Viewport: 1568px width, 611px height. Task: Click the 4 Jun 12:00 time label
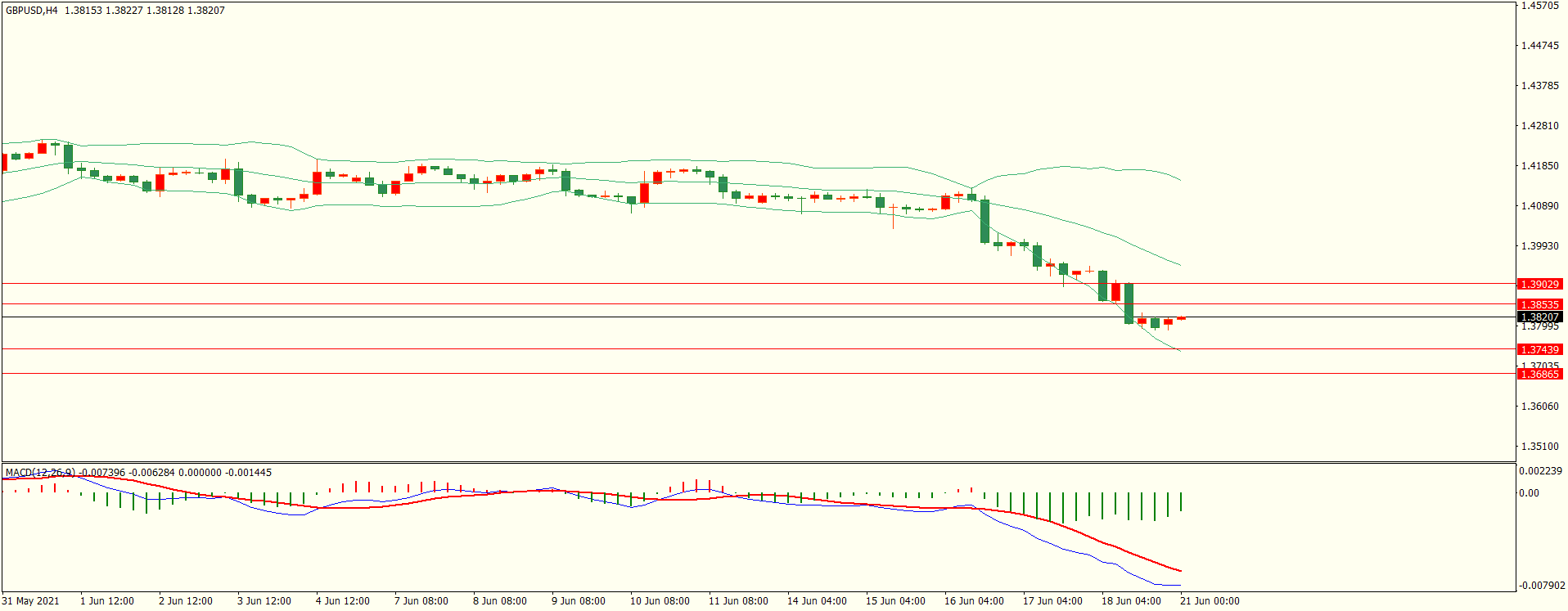tap(342, 601)
